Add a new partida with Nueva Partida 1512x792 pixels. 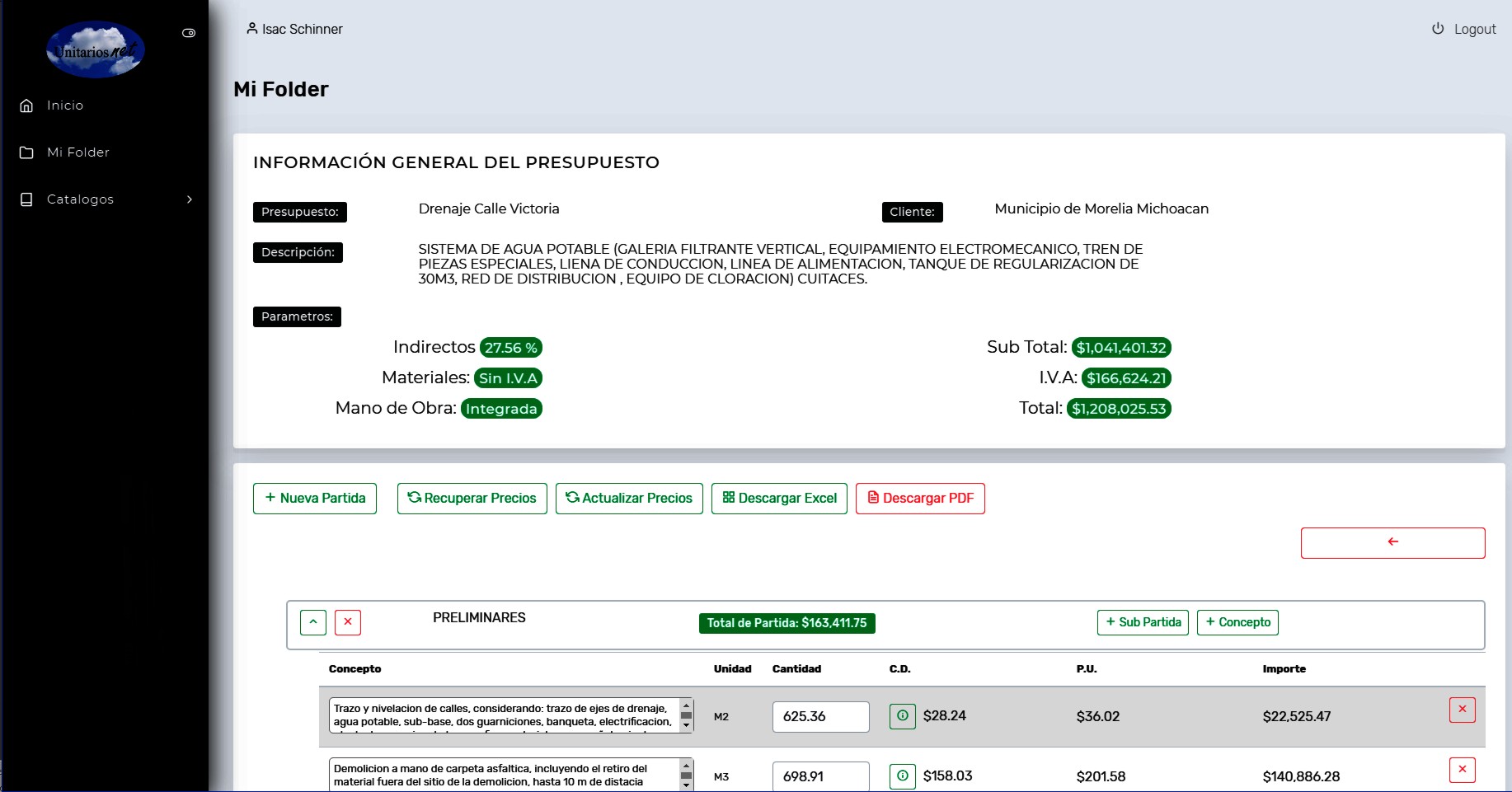[315, 499]
